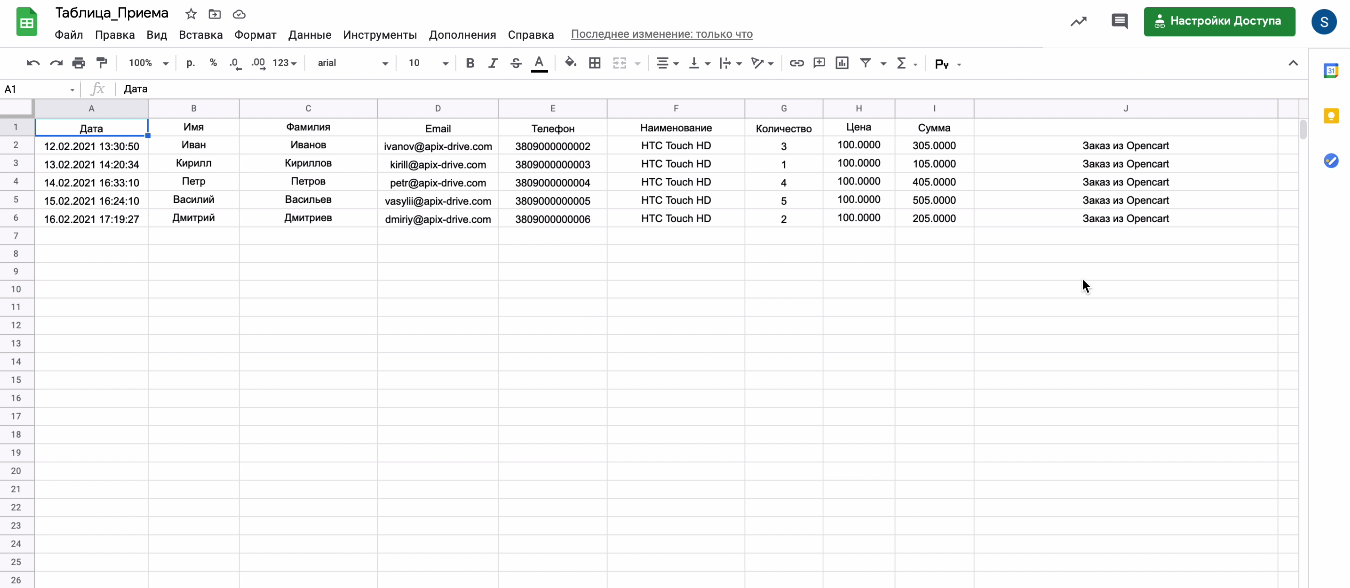This screenshot has height=588, width=1350.
Task: Open the account avatar S
Action: [1324, 21]
